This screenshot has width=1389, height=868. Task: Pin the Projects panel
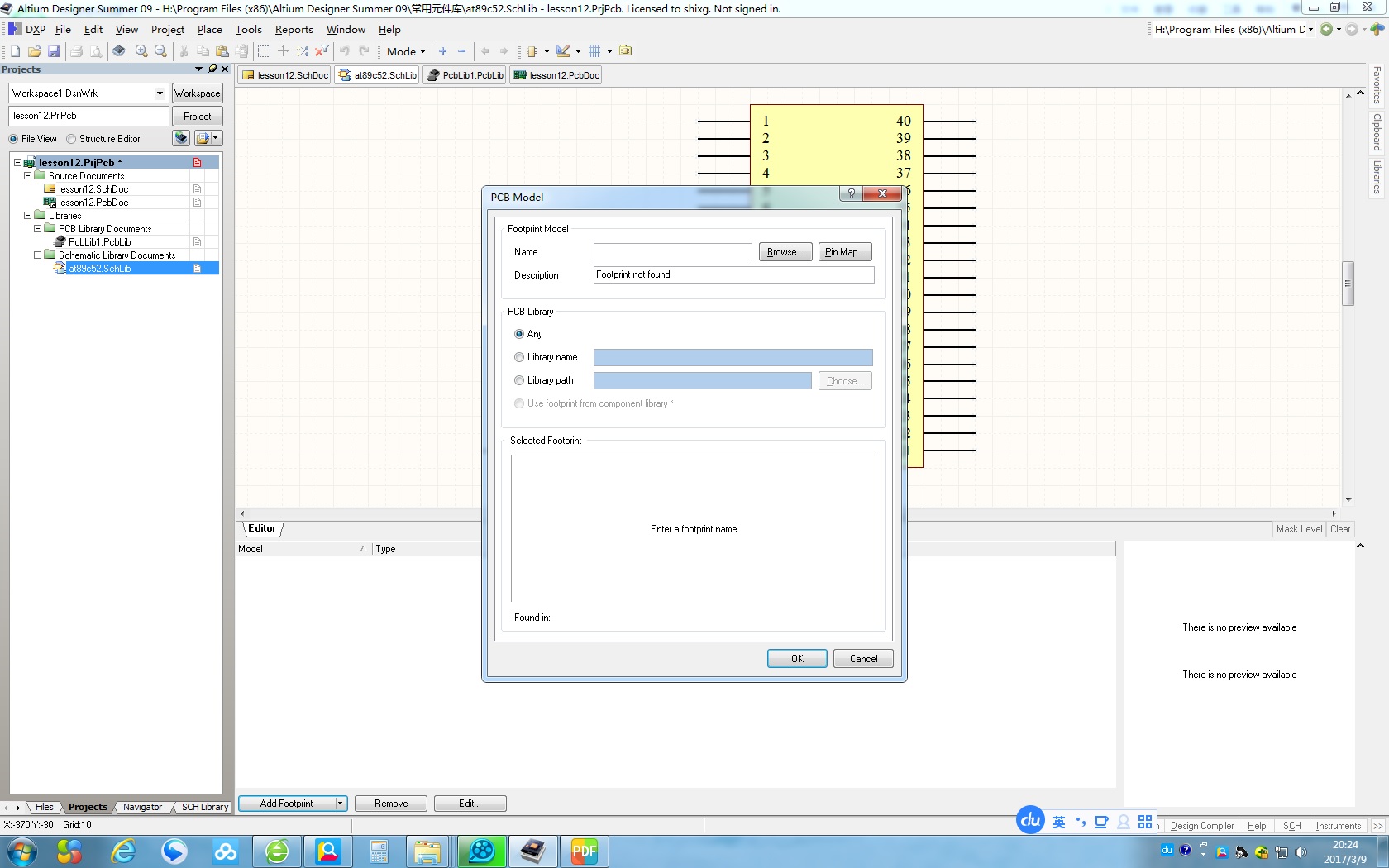pos(212,69)
